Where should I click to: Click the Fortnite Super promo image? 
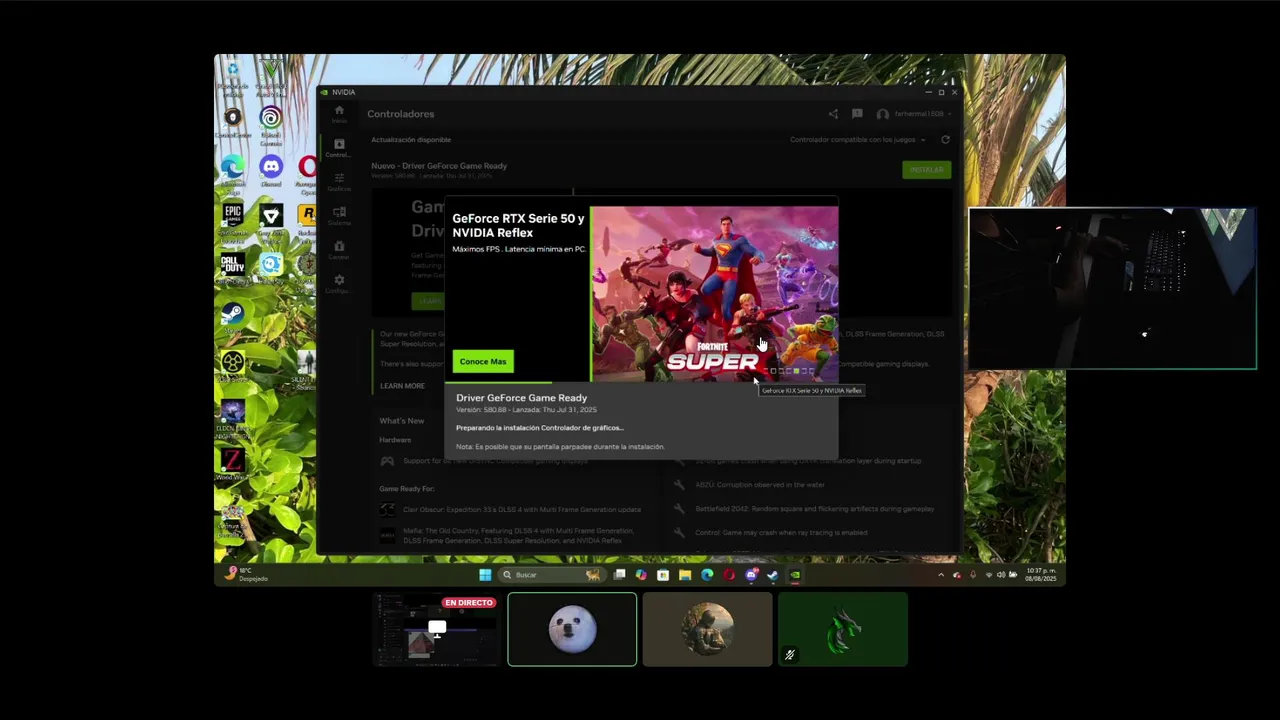(714, 294)
